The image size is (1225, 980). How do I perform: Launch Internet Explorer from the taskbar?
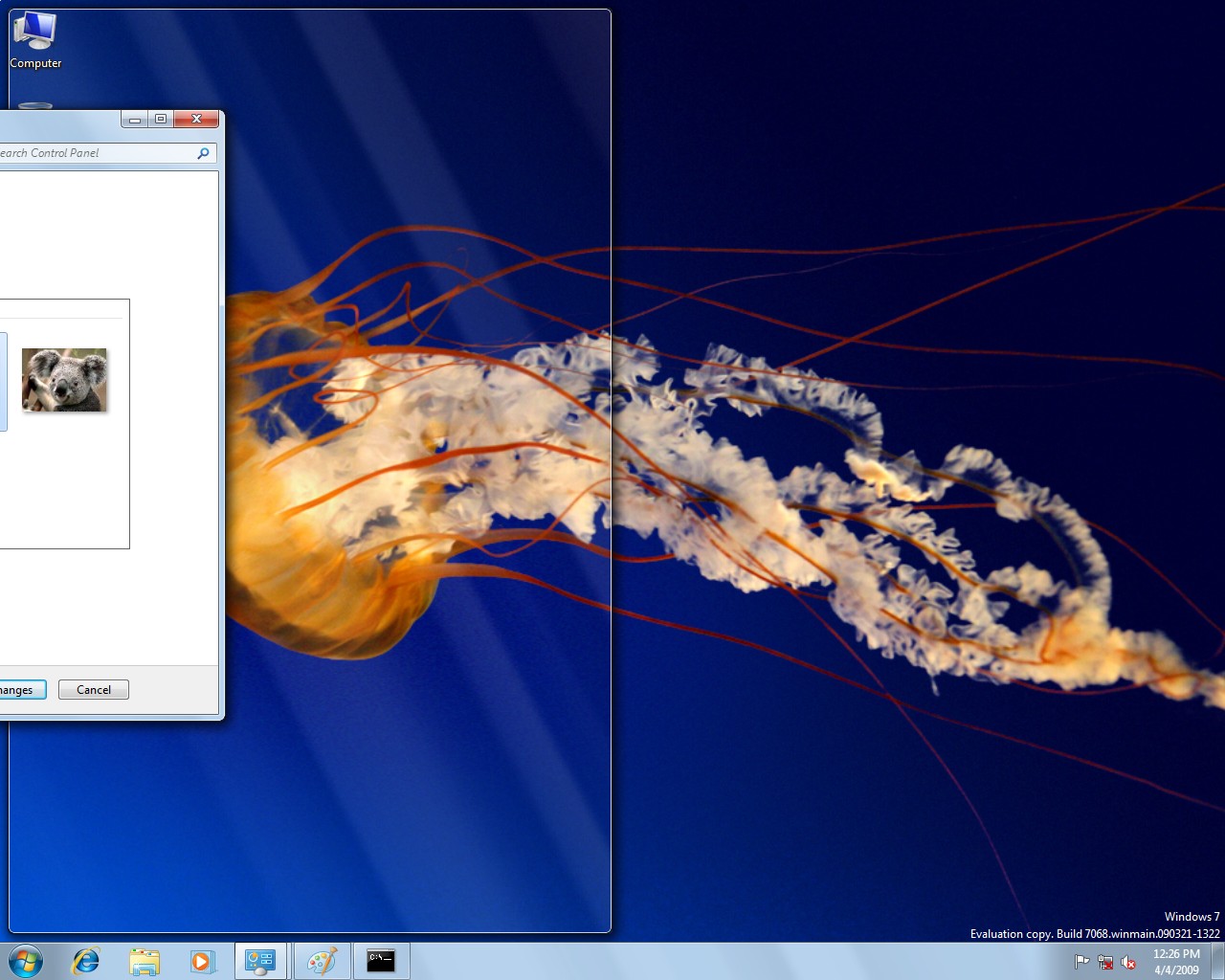[x=86, y=961]
